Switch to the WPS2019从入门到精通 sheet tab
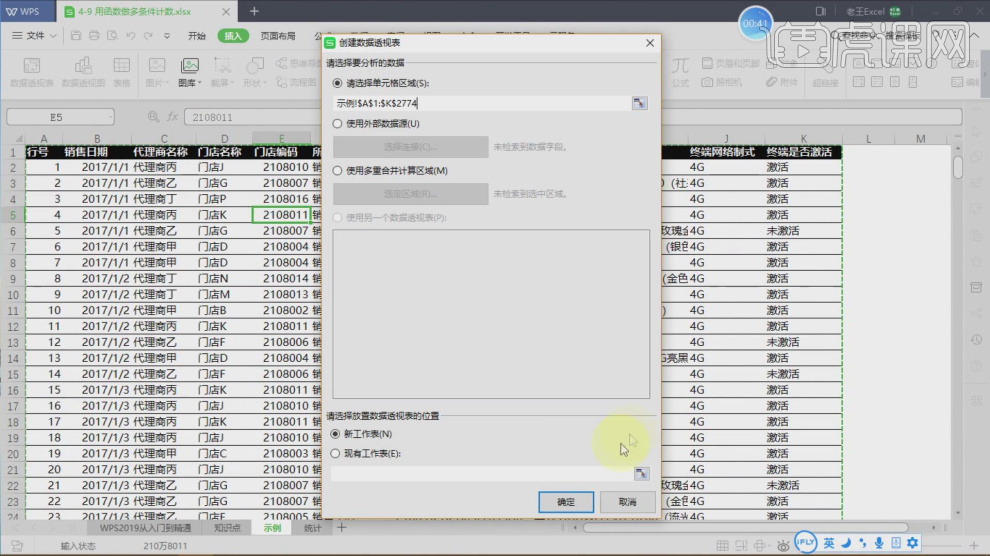This screenshot has height=556, width=990. [x=146, y=528]
